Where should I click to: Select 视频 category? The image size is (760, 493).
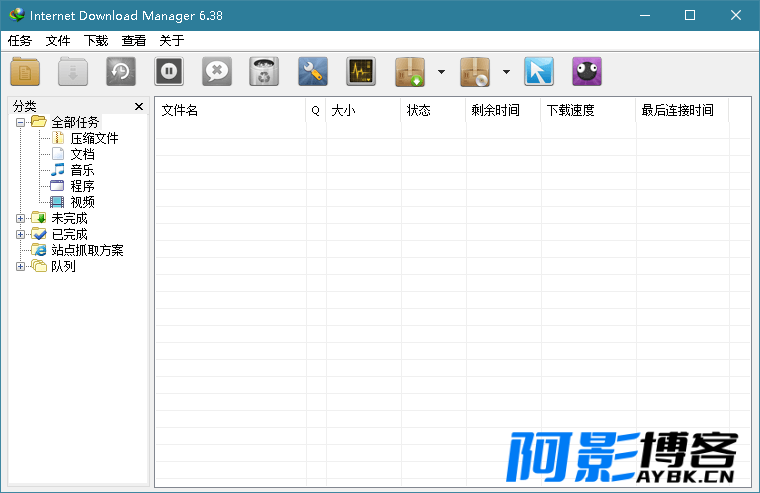82,202
